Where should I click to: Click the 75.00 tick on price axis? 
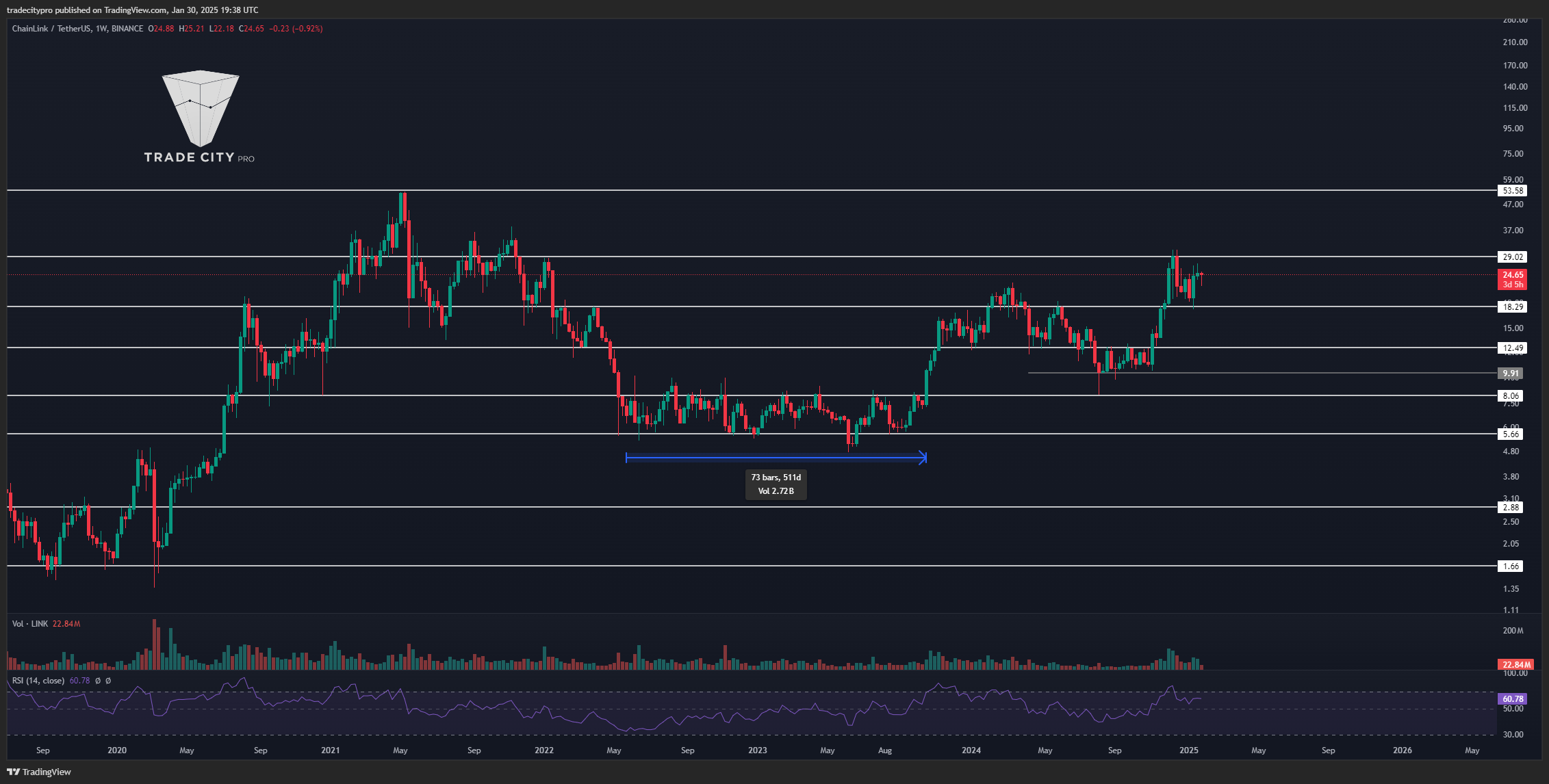[x=1513, y=154]
